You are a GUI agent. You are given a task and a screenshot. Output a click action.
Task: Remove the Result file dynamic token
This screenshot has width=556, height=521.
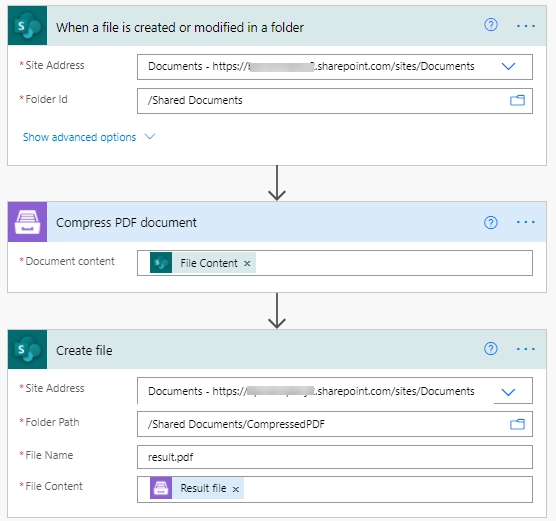[236, 489]
